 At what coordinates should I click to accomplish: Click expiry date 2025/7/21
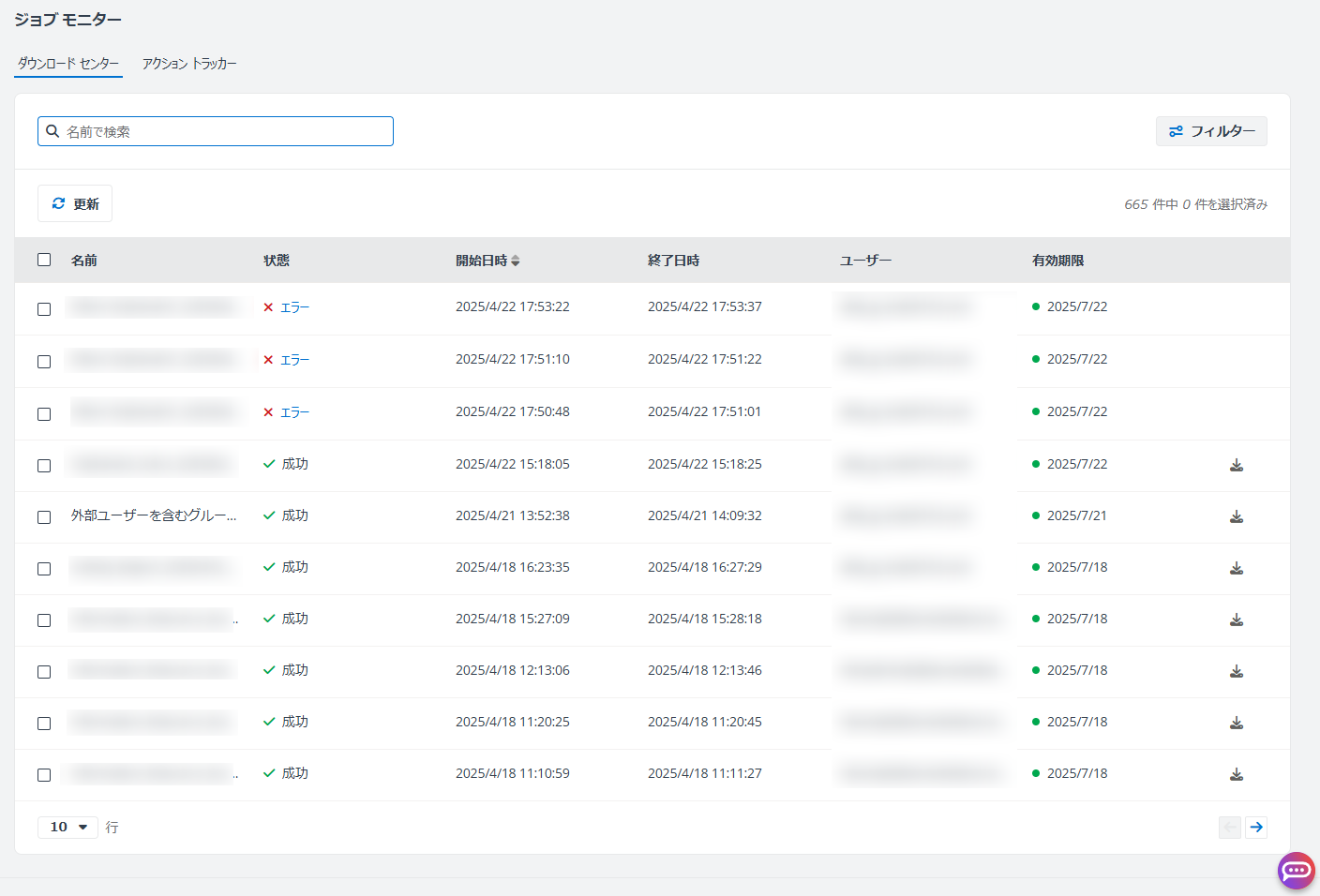click(x=1077, y=515)
